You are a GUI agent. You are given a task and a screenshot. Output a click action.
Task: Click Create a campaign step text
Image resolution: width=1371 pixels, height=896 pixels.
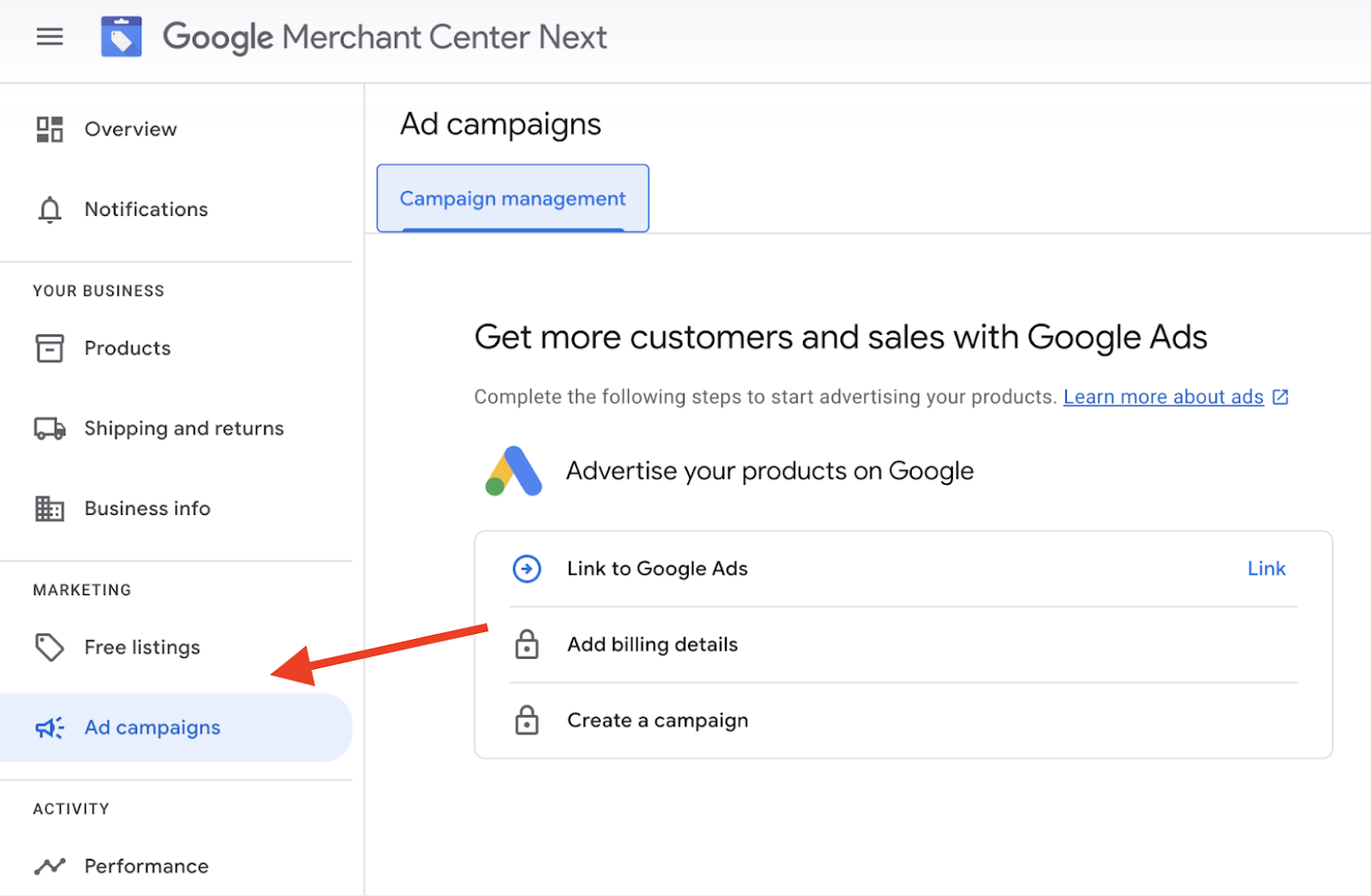click(657, 720)
